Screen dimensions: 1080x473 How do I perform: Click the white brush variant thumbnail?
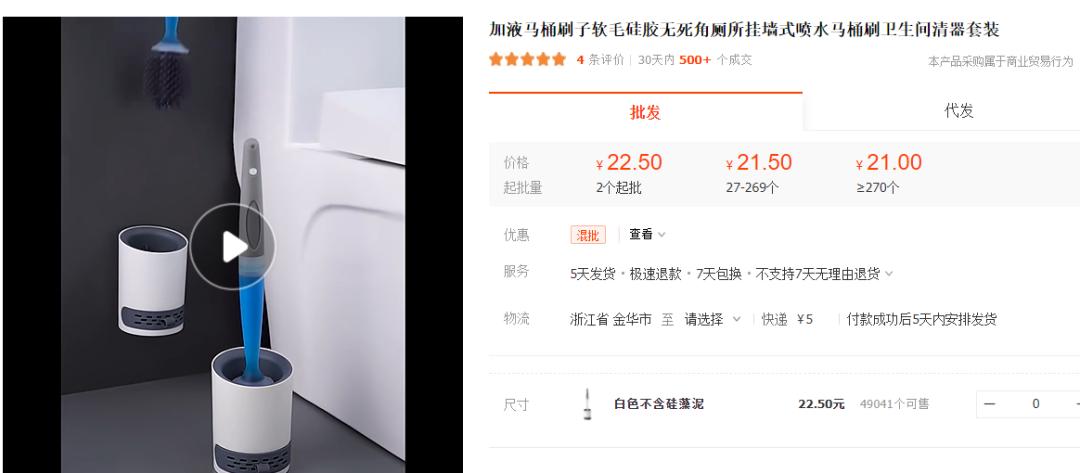(x=588, y=403)
